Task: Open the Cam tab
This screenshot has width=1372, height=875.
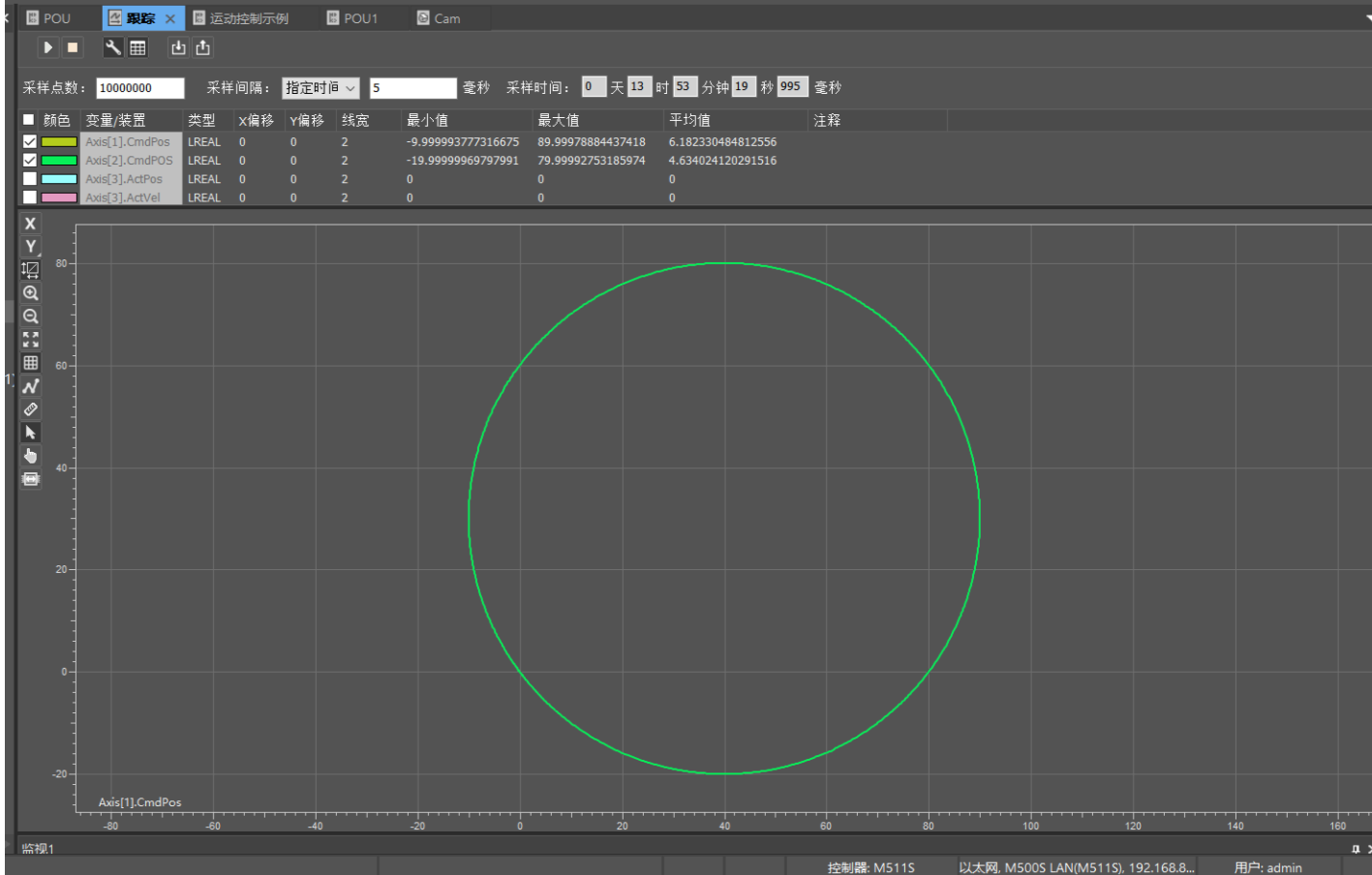Action: tap(439, 18)
